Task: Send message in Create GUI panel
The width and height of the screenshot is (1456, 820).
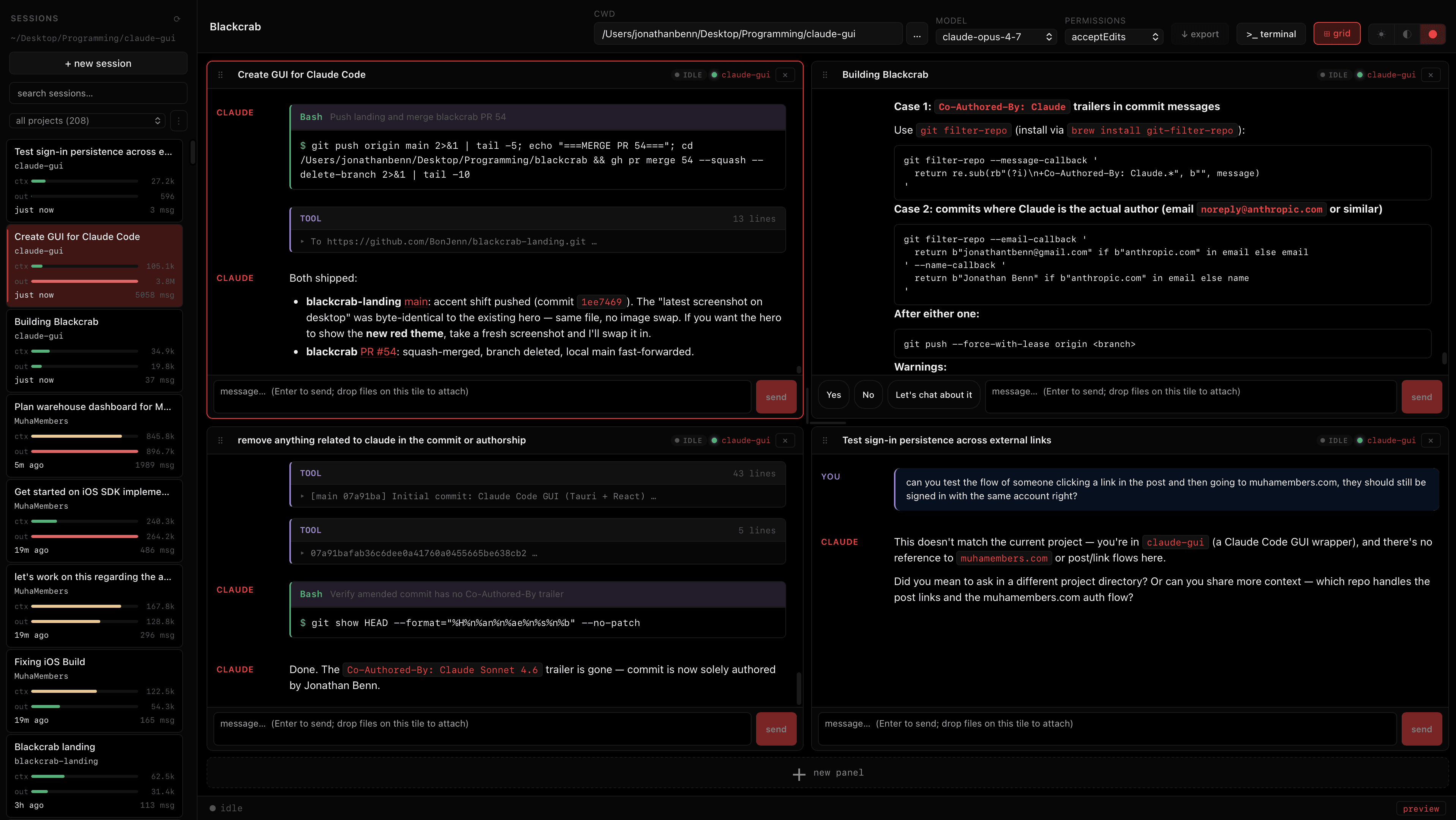Action: pyautogui.click(x=776, y=397)
